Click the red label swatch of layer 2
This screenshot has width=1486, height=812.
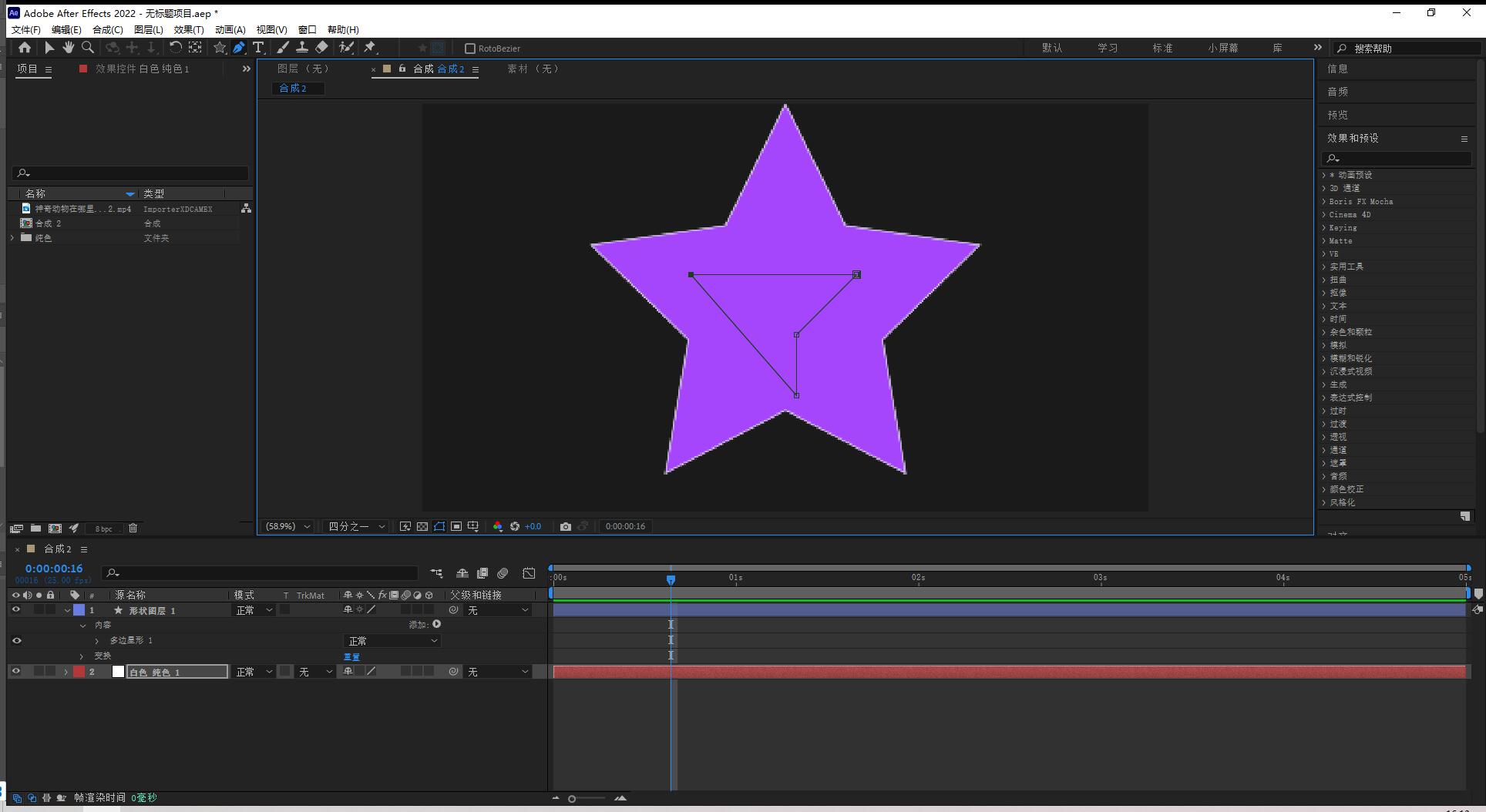point(79,672)
